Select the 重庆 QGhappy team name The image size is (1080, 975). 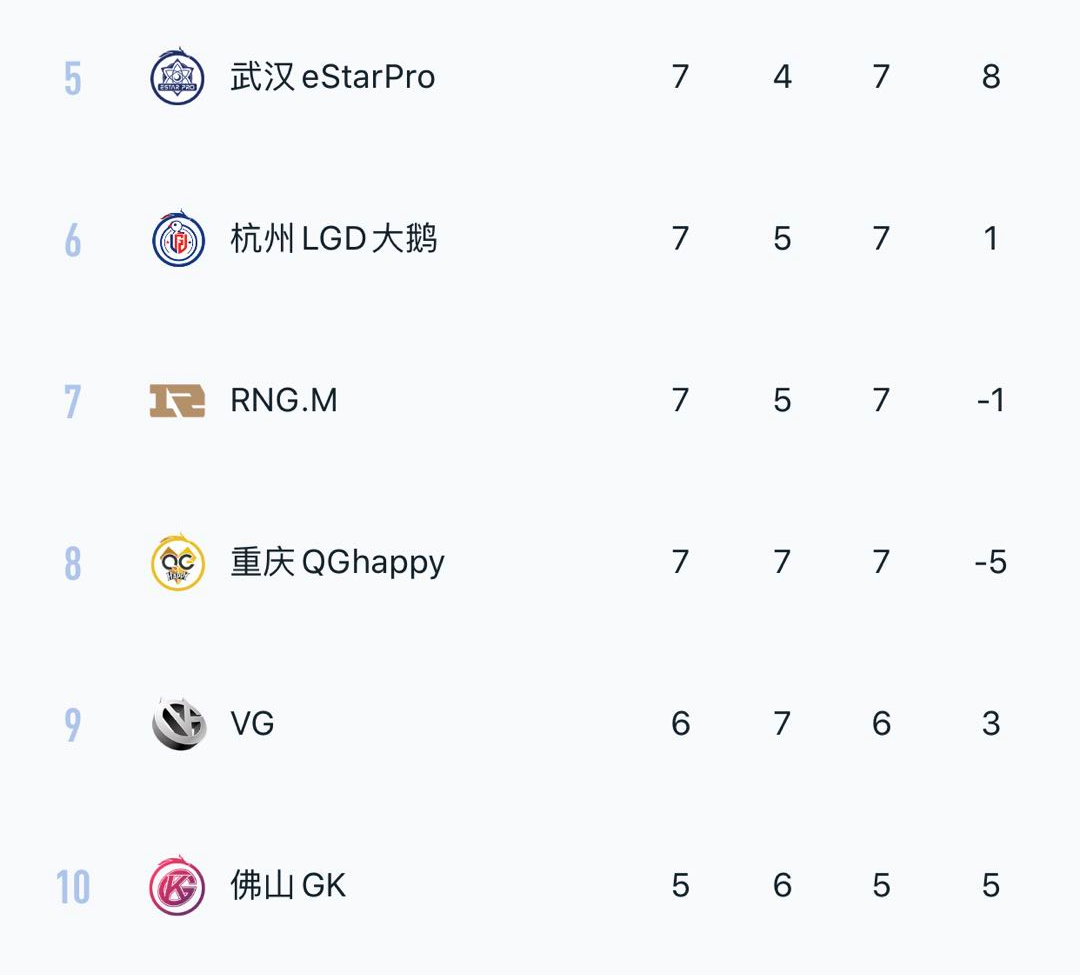[x=338, y=563]
